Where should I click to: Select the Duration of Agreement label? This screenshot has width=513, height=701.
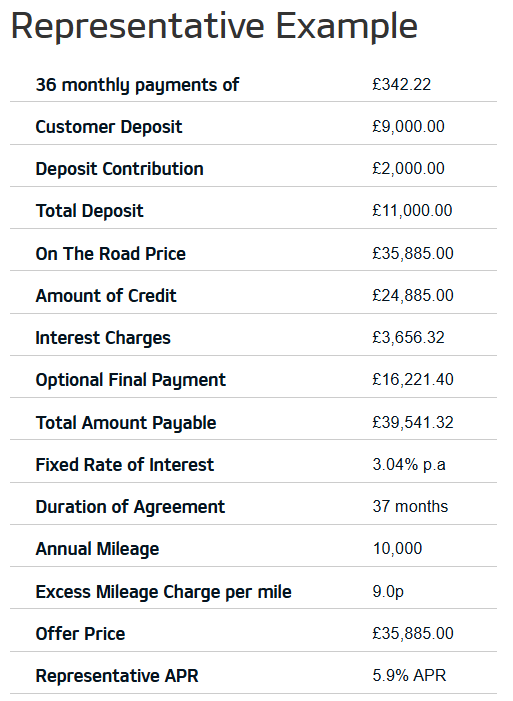pyautogui.click(x=130, y=507)
